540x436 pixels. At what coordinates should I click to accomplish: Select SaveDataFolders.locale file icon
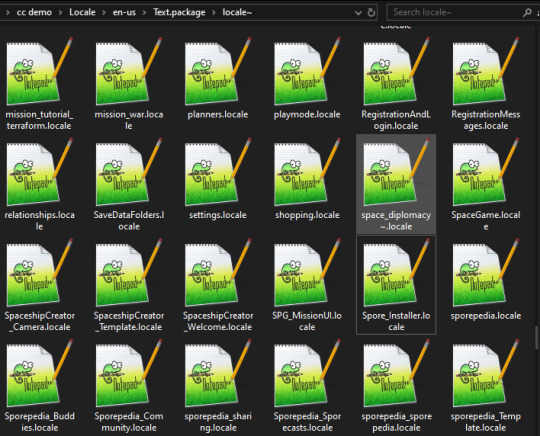click(128, 172)
